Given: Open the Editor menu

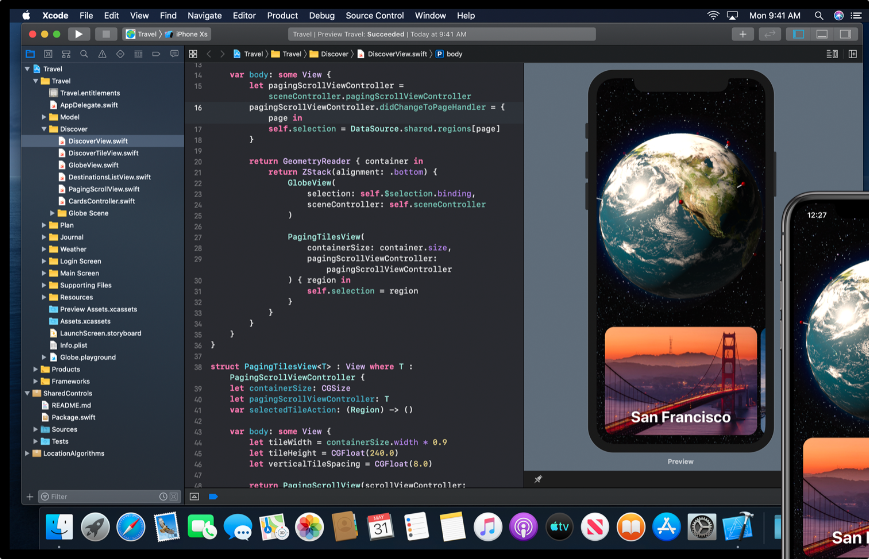Looking at the screenshot, I should coord(244,16).
